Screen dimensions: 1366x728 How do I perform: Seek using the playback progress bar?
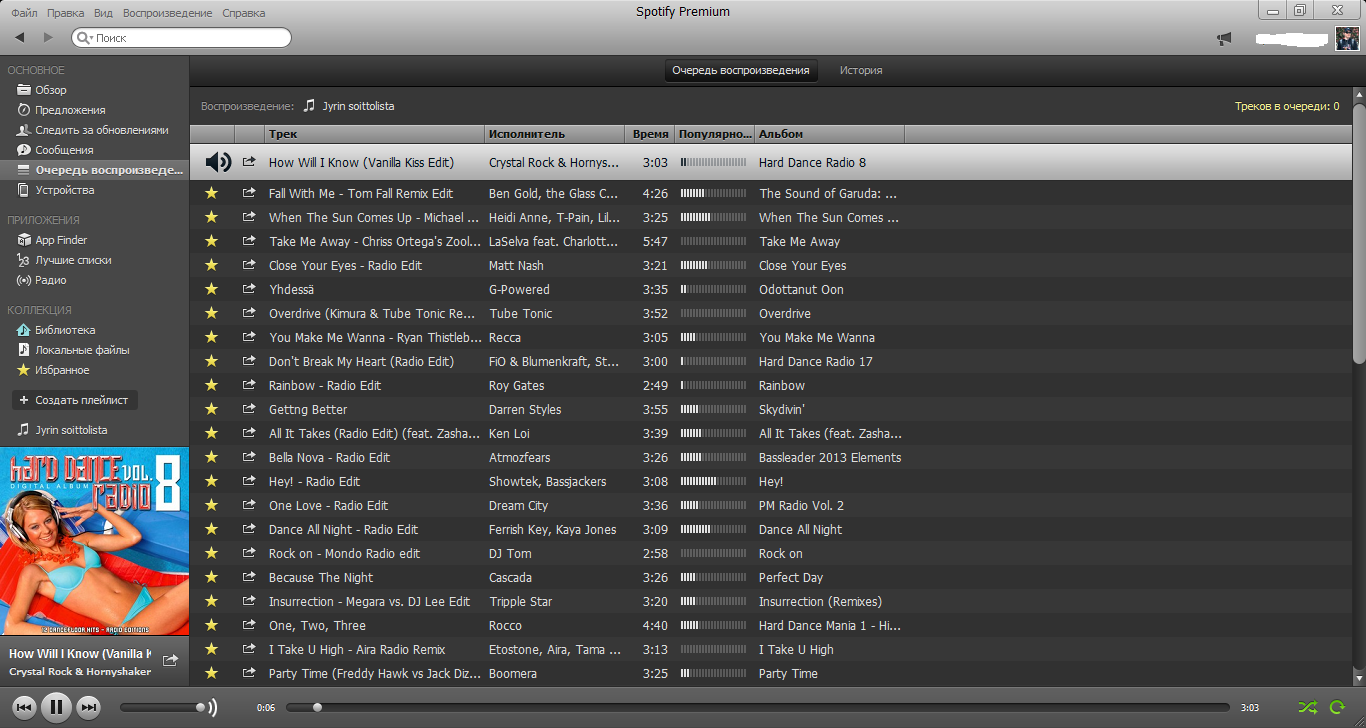point(758,708)
